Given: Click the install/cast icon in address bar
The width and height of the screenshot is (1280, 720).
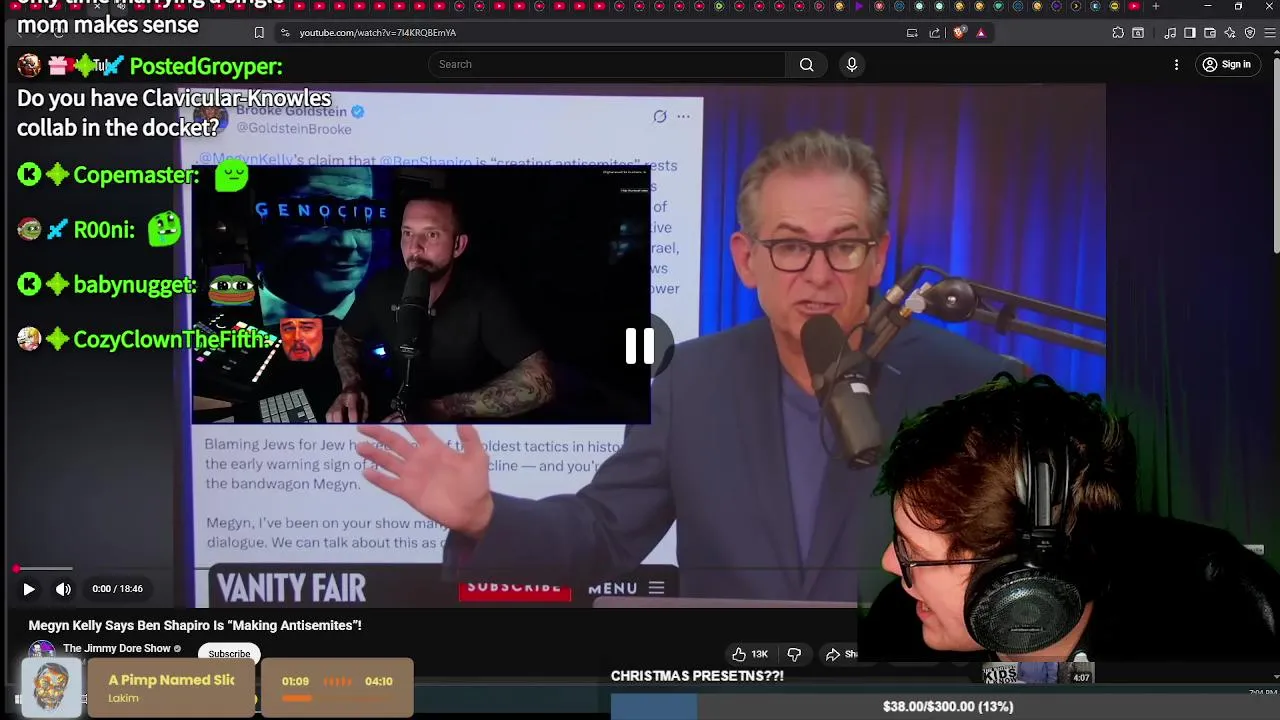Looking at the screenshot, I should tap(912, 32).
